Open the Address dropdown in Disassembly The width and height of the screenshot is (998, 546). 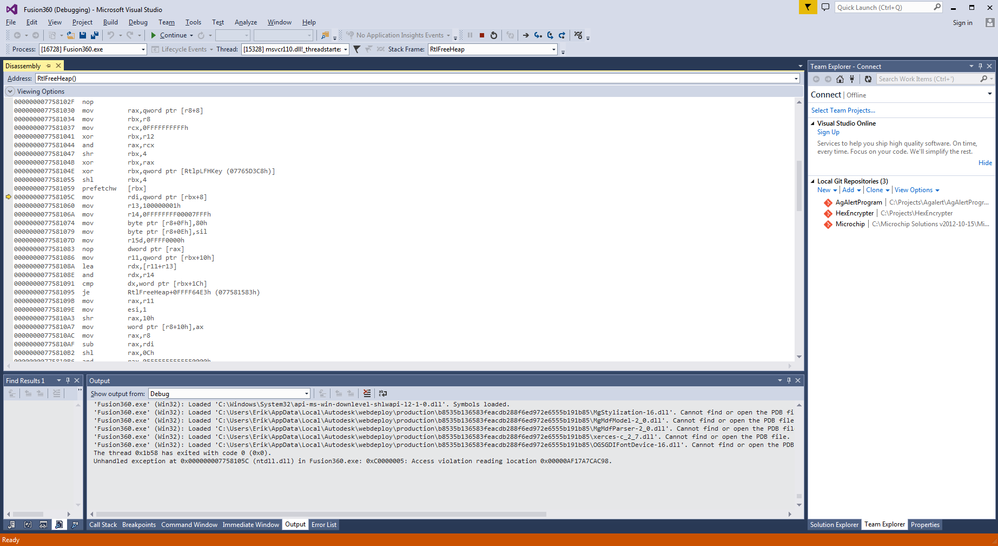(796, 78)
